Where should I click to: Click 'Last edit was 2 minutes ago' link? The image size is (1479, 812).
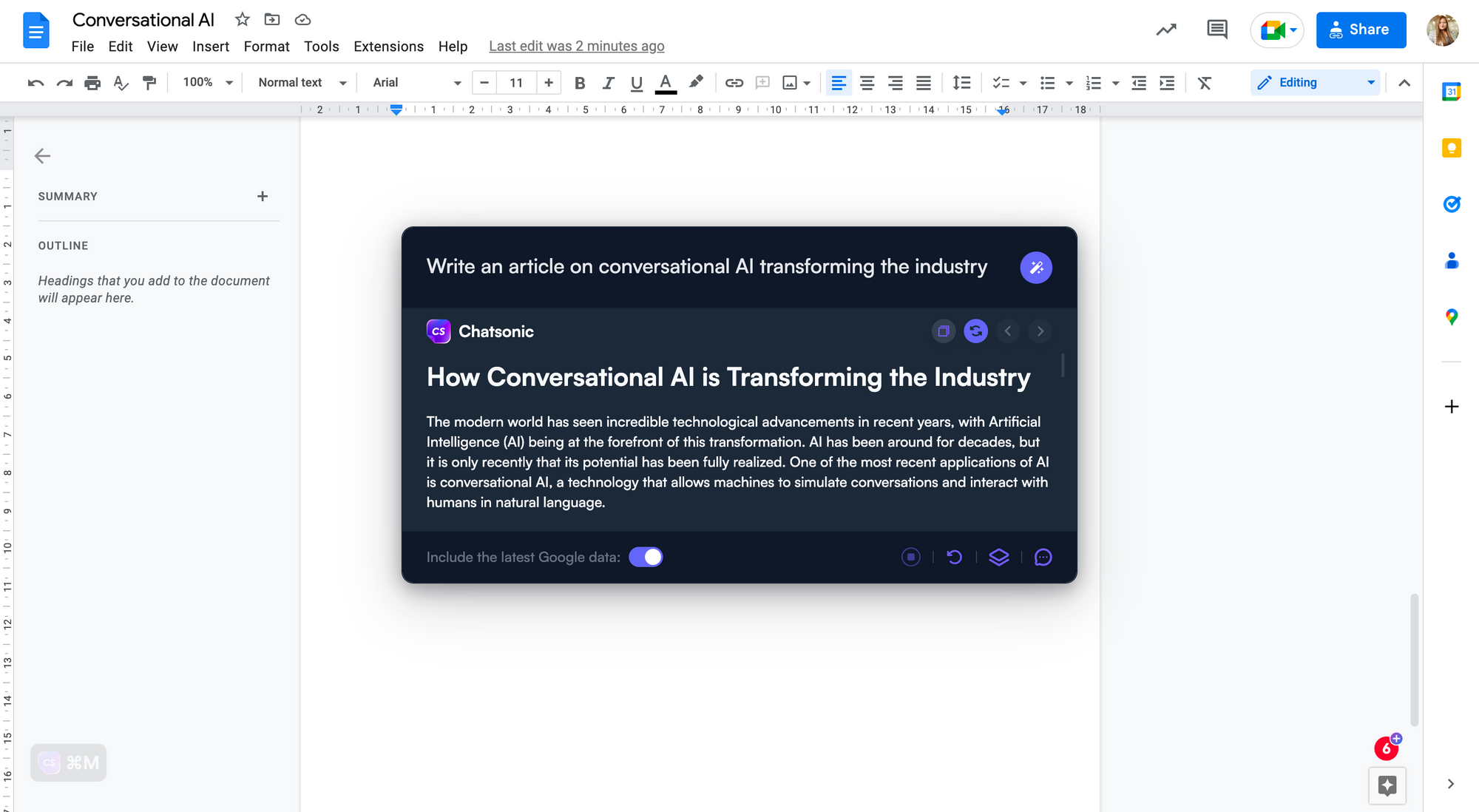[577, 46]
